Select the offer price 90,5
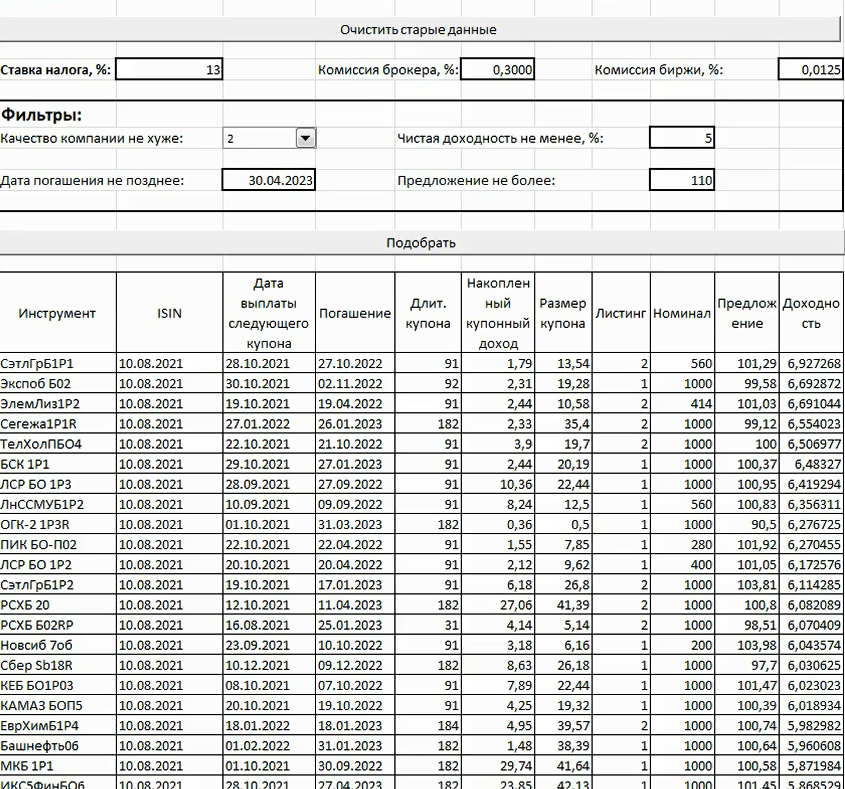 [747, 524]
